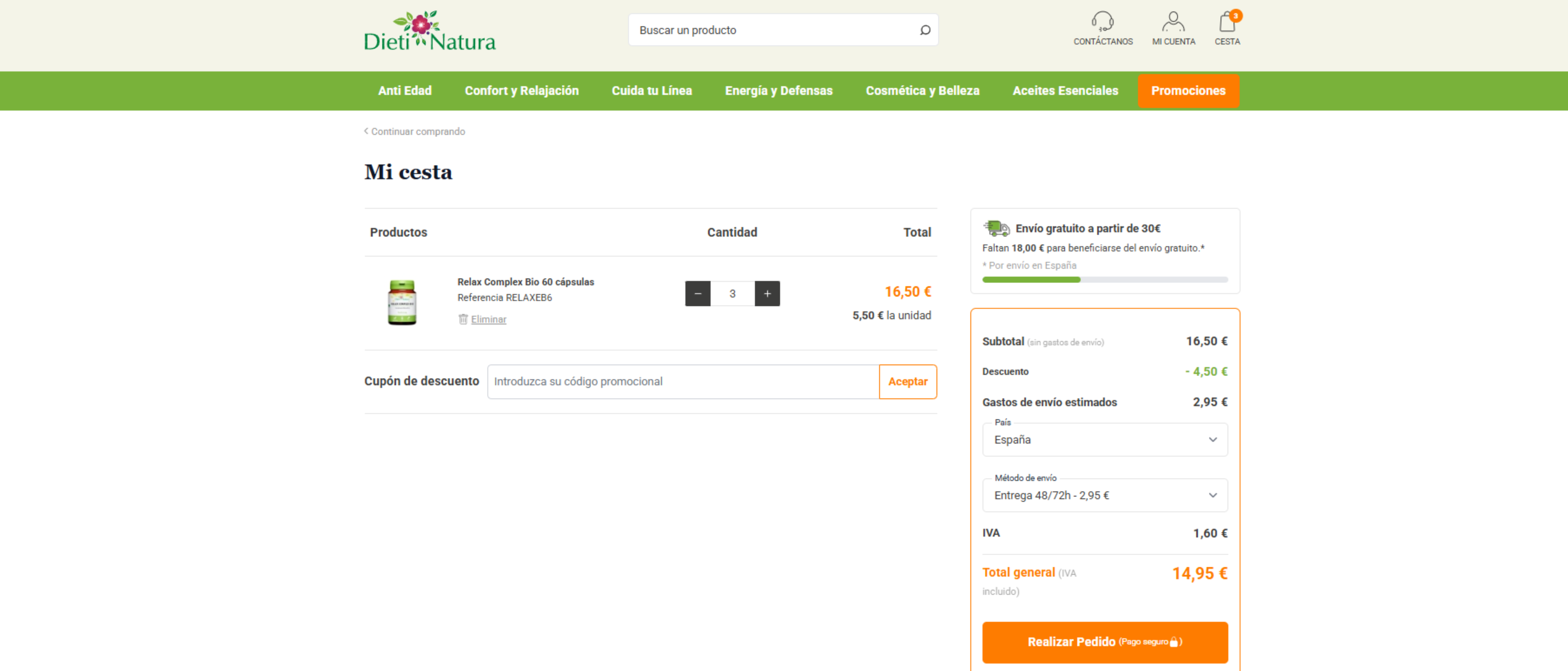Click the search magnifier icon

click(x=925, y=30)
